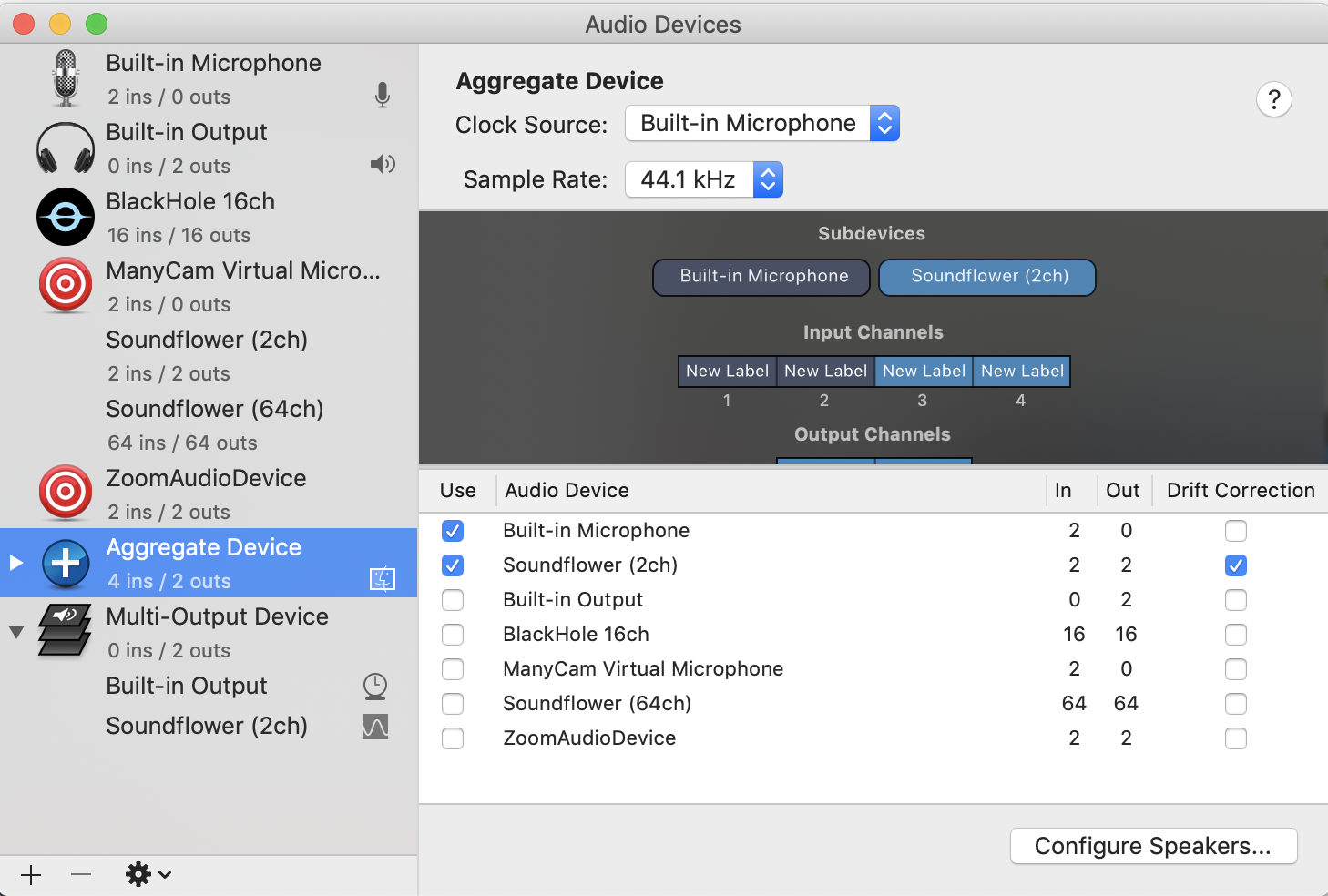Open the Clock Source dropdown
This screenshot has height=896, width=1328.
point(761,124)
